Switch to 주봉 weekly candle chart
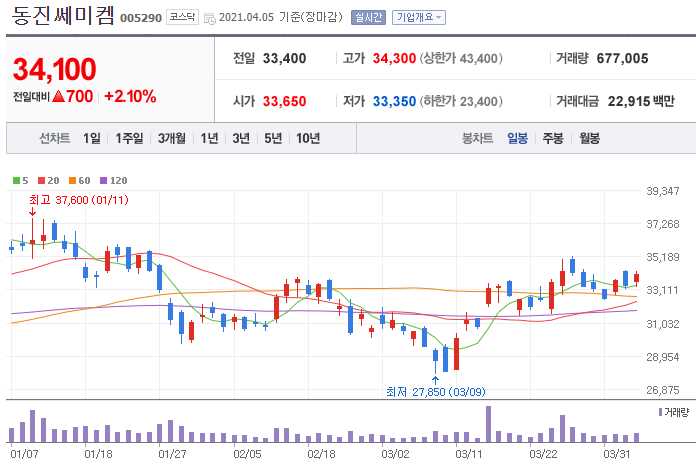Screen dimensions: 696x468 553,138
